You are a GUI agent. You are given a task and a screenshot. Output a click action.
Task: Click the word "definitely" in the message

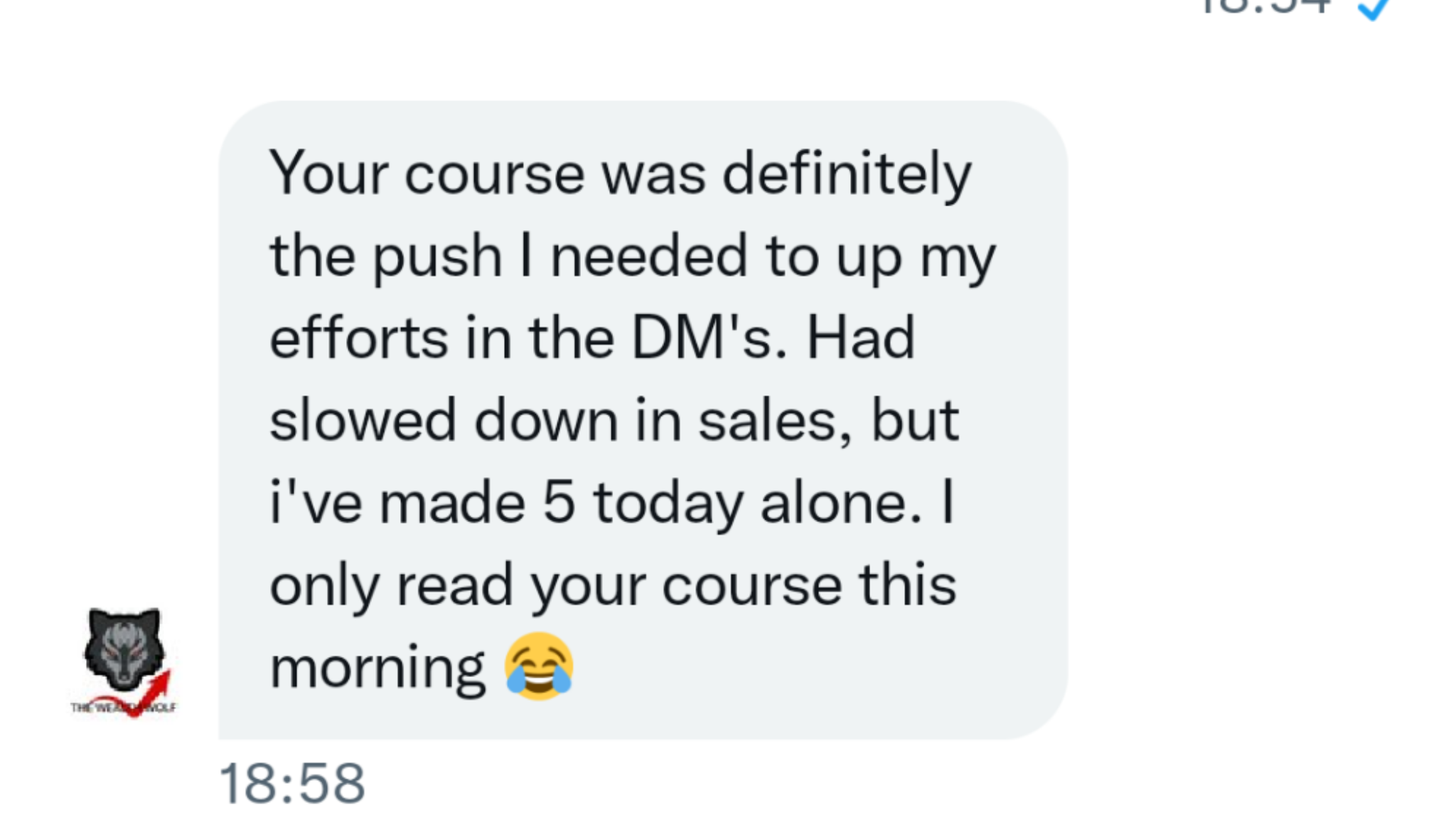847,174
